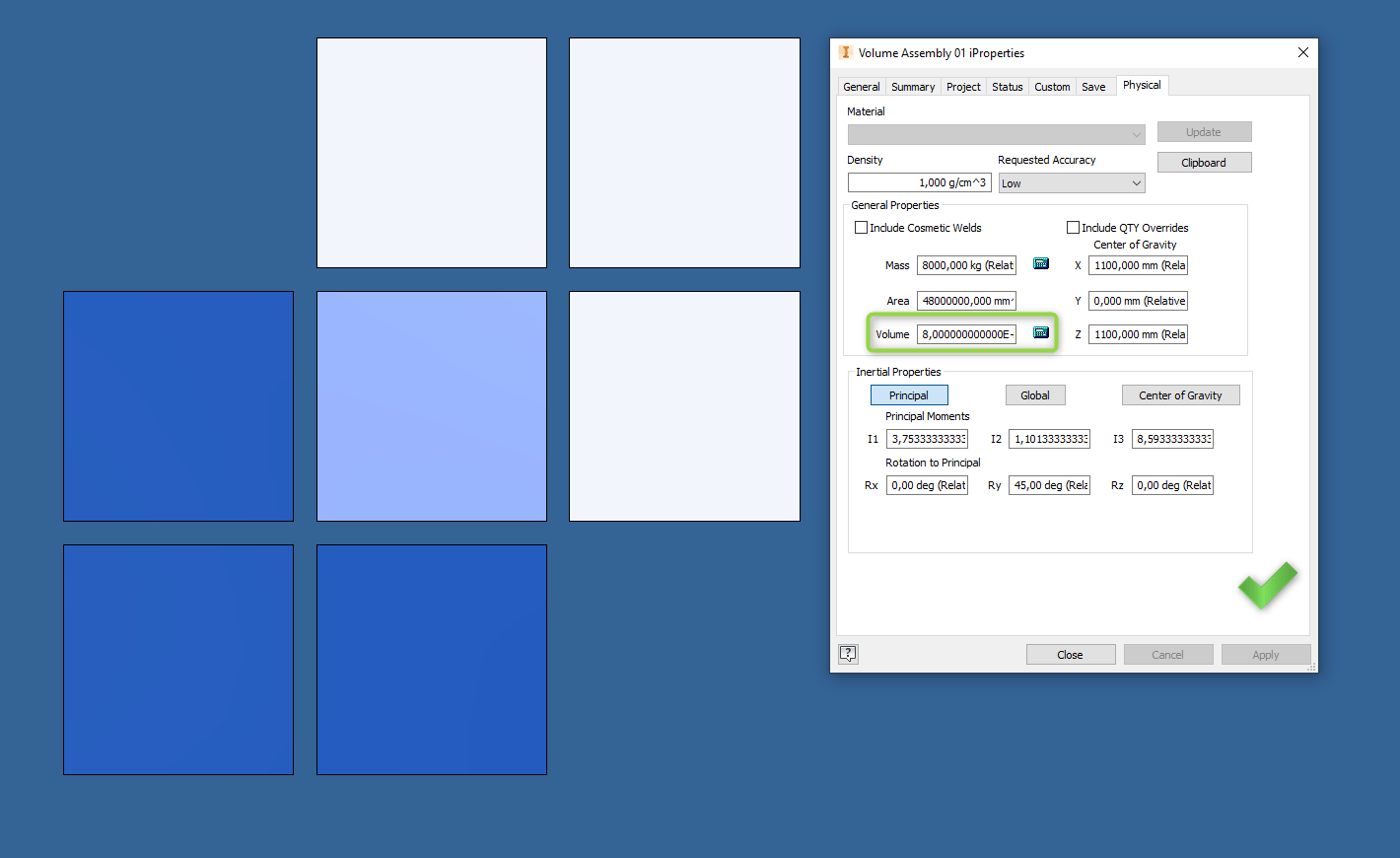Image resolution: width=1400 pixels, height=858 pixels.
Task: Click the "Inertial Properties" group label
Action: (x=898, y=372)
